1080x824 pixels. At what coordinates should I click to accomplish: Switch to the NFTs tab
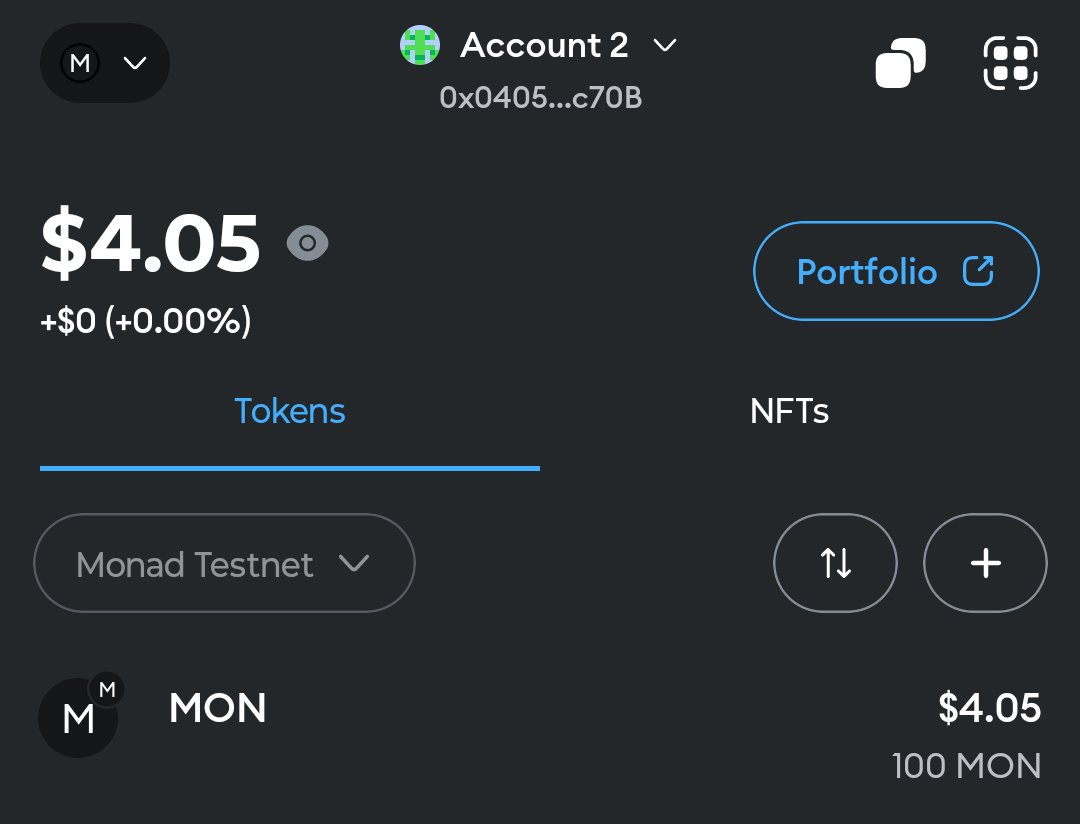[x=789, y=411]
